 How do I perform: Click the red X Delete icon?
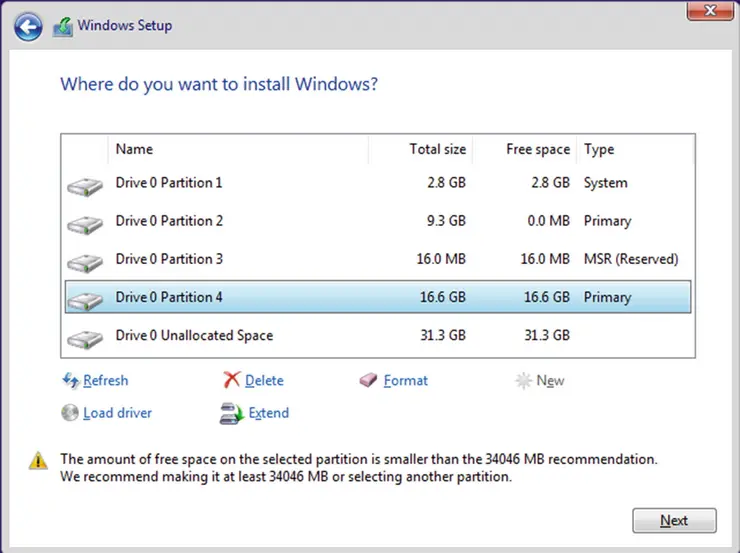(x=231, y=380)
